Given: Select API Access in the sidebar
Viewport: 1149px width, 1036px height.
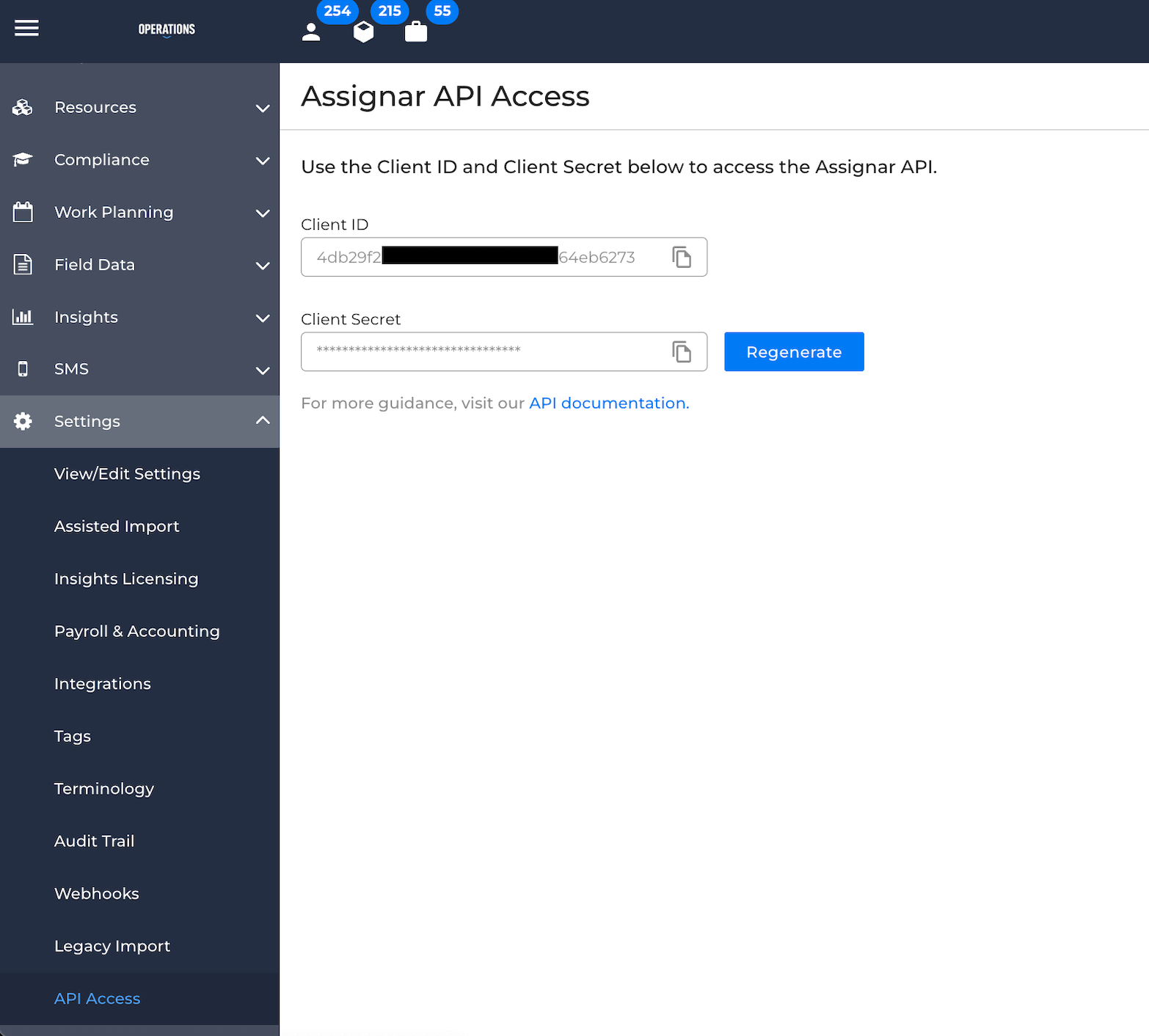Looking at the screenshot, I should point(98,999).
